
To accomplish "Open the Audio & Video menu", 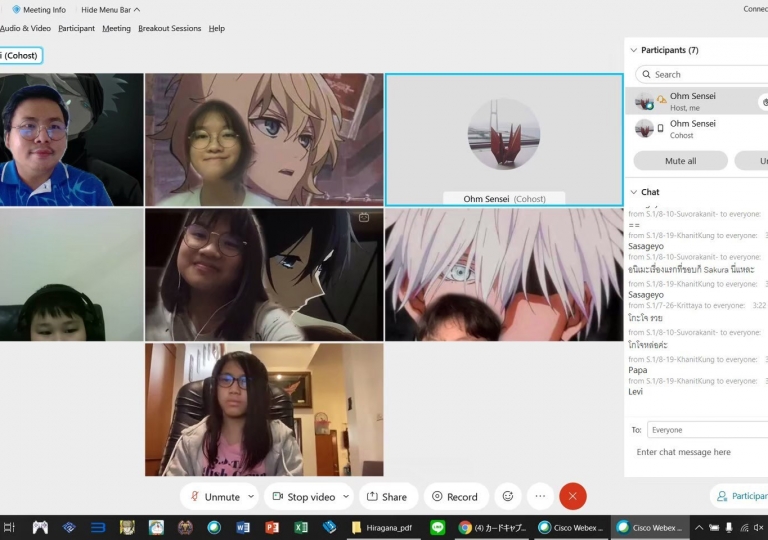I will 25,28.
